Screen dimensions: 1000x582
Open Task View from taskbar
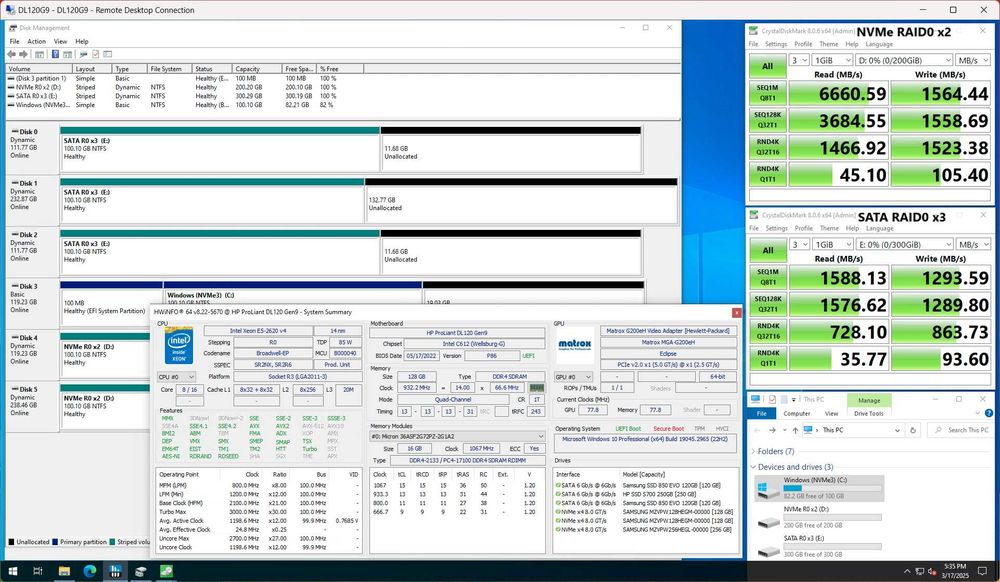tap(38, 571)
